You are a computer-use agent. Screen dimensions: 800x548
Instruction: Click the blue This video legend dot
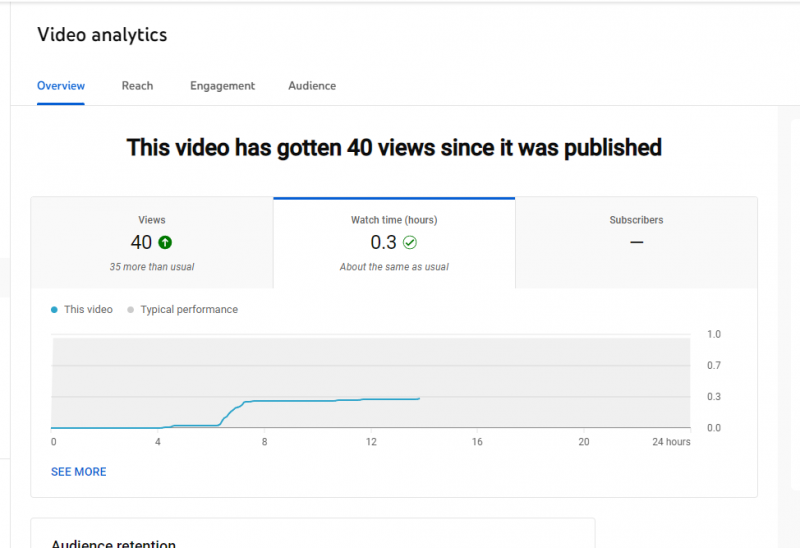tap(54, 310)
